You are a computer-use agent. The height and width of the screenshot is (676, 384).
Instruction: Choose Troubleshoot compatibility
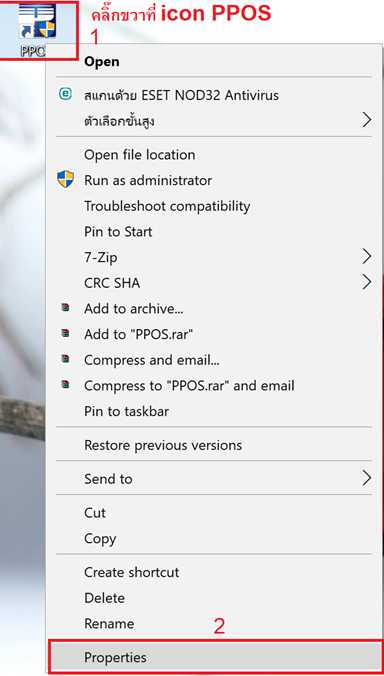tap(167, 206)
